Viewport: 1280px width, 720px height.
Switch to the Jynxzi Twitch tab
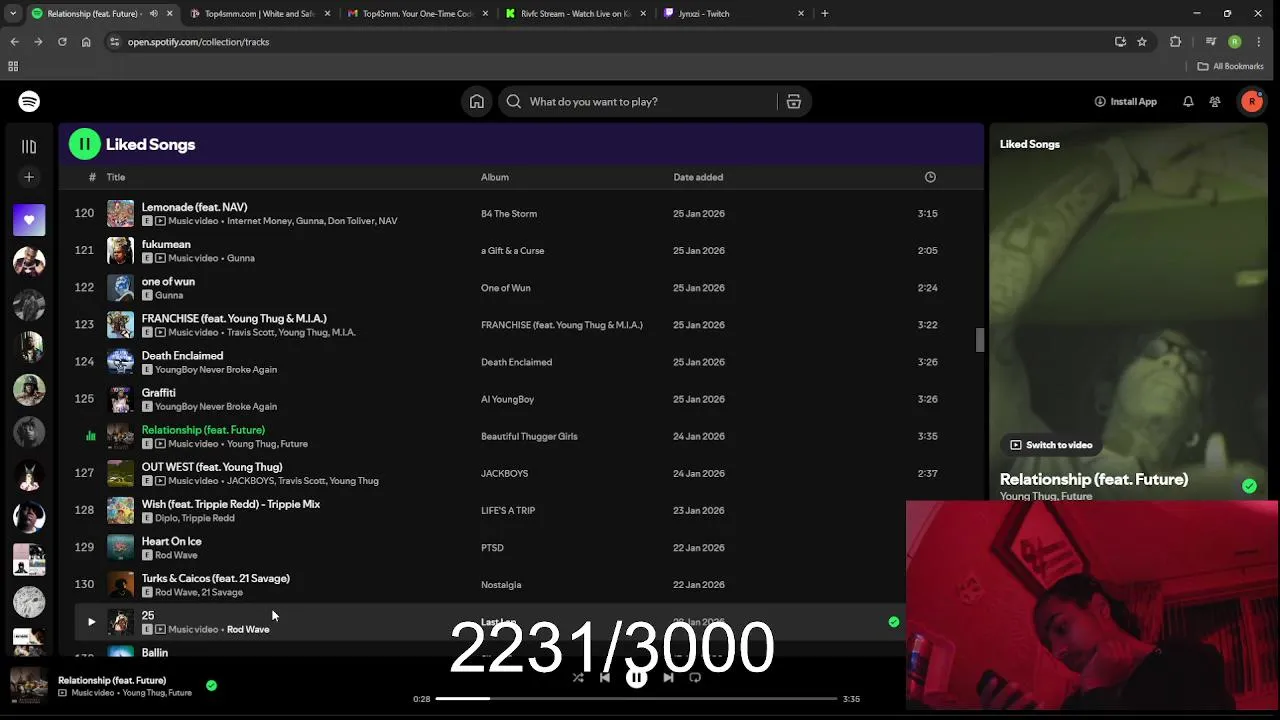pos(733,14)
